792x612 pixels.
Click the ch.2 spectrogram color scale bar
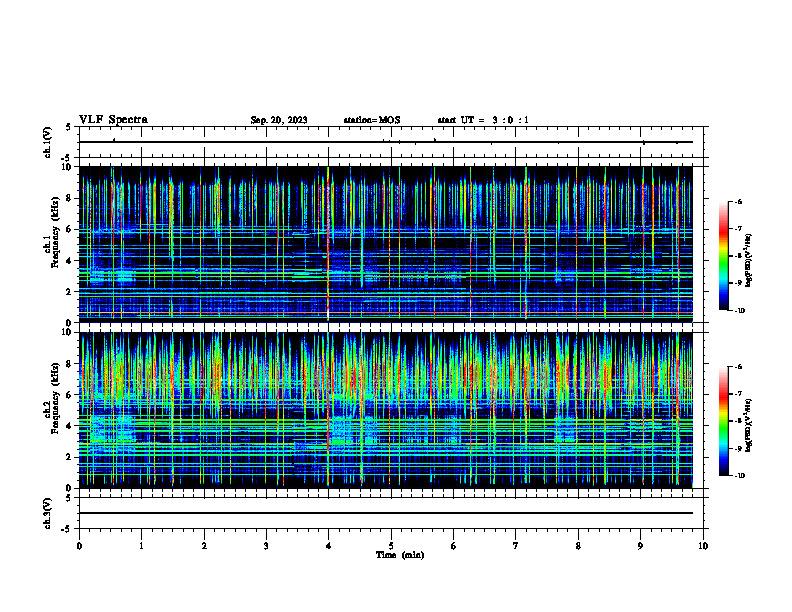pyautogui.click(x=723, y=421)
